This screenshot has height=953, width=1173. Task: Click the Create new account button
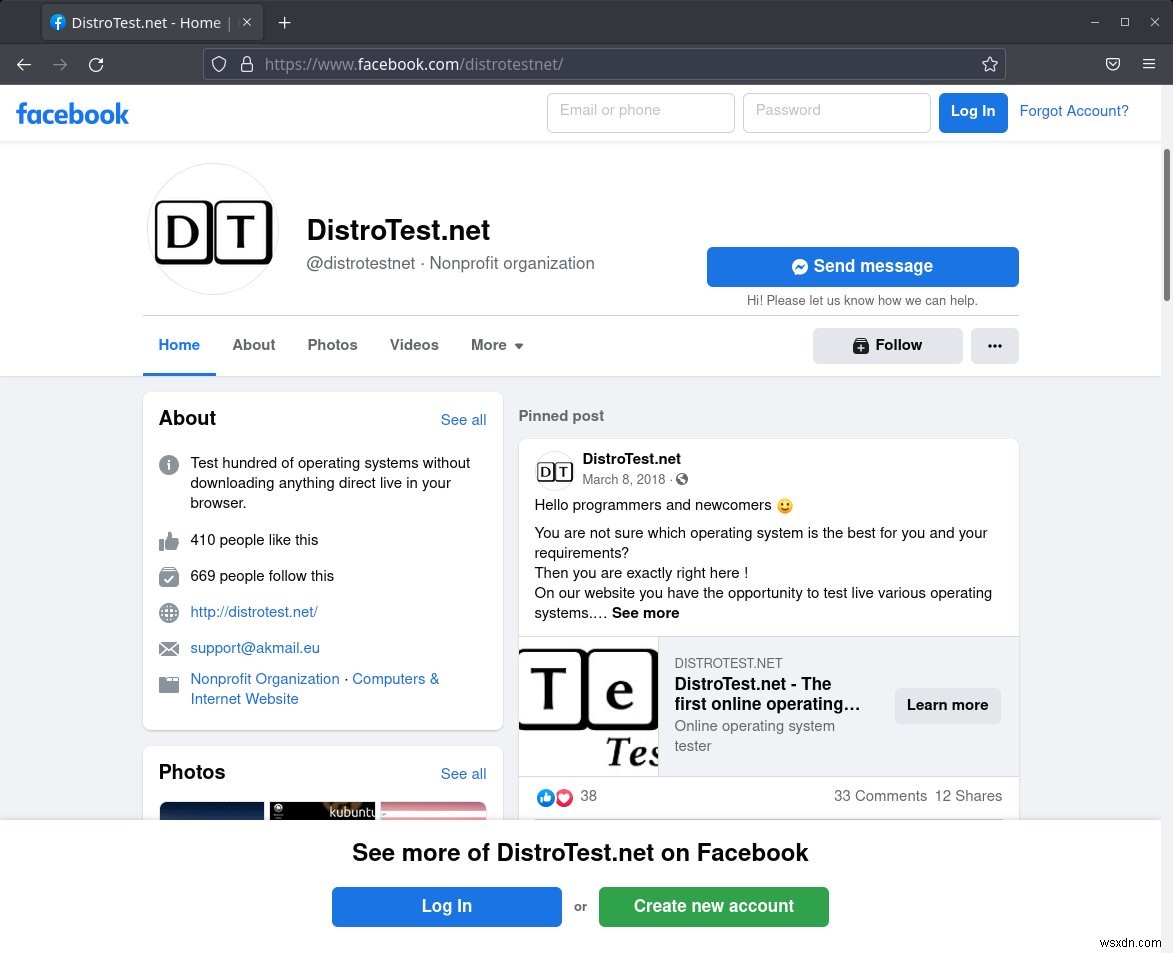coord(713,906)
